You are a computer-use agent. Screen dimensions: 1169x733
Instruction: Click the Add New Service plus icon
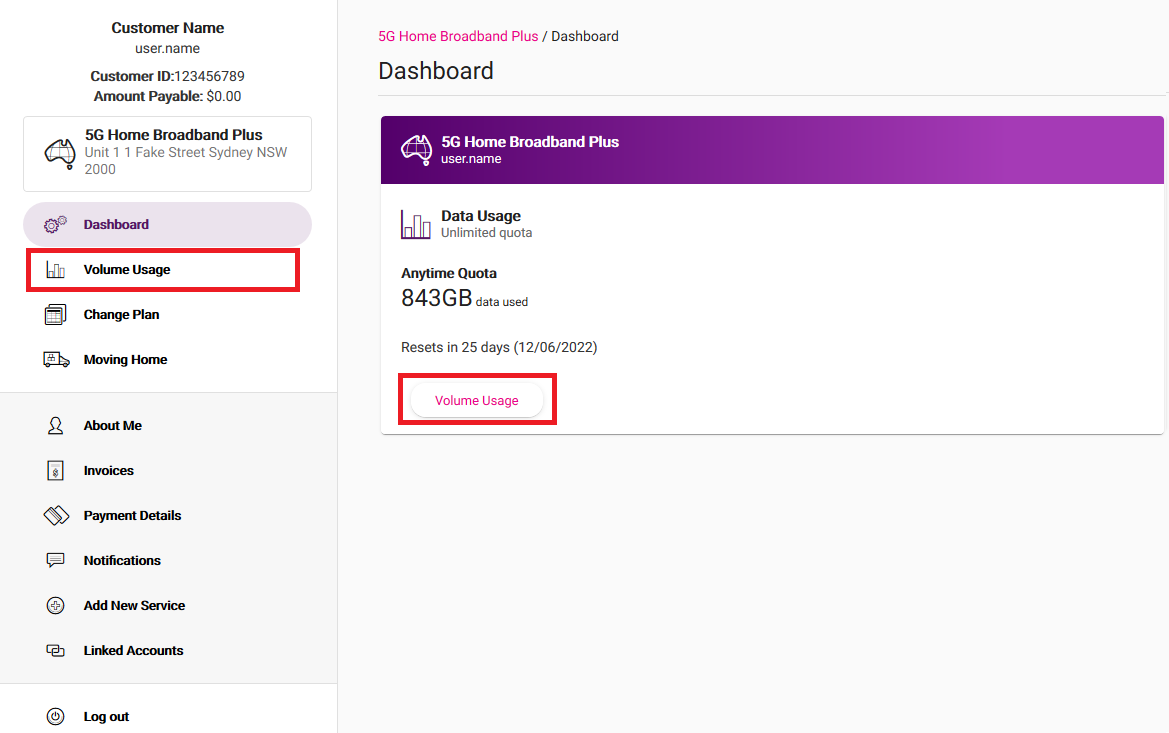[x=55, y=606]
